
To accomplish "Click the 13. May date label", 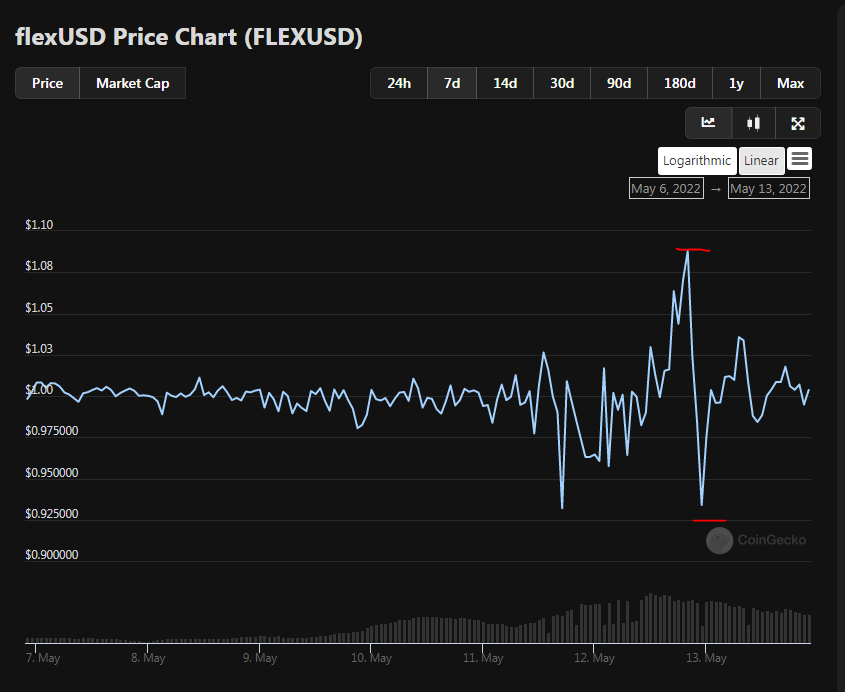I will pyautogui.click(x=706, y=658).
